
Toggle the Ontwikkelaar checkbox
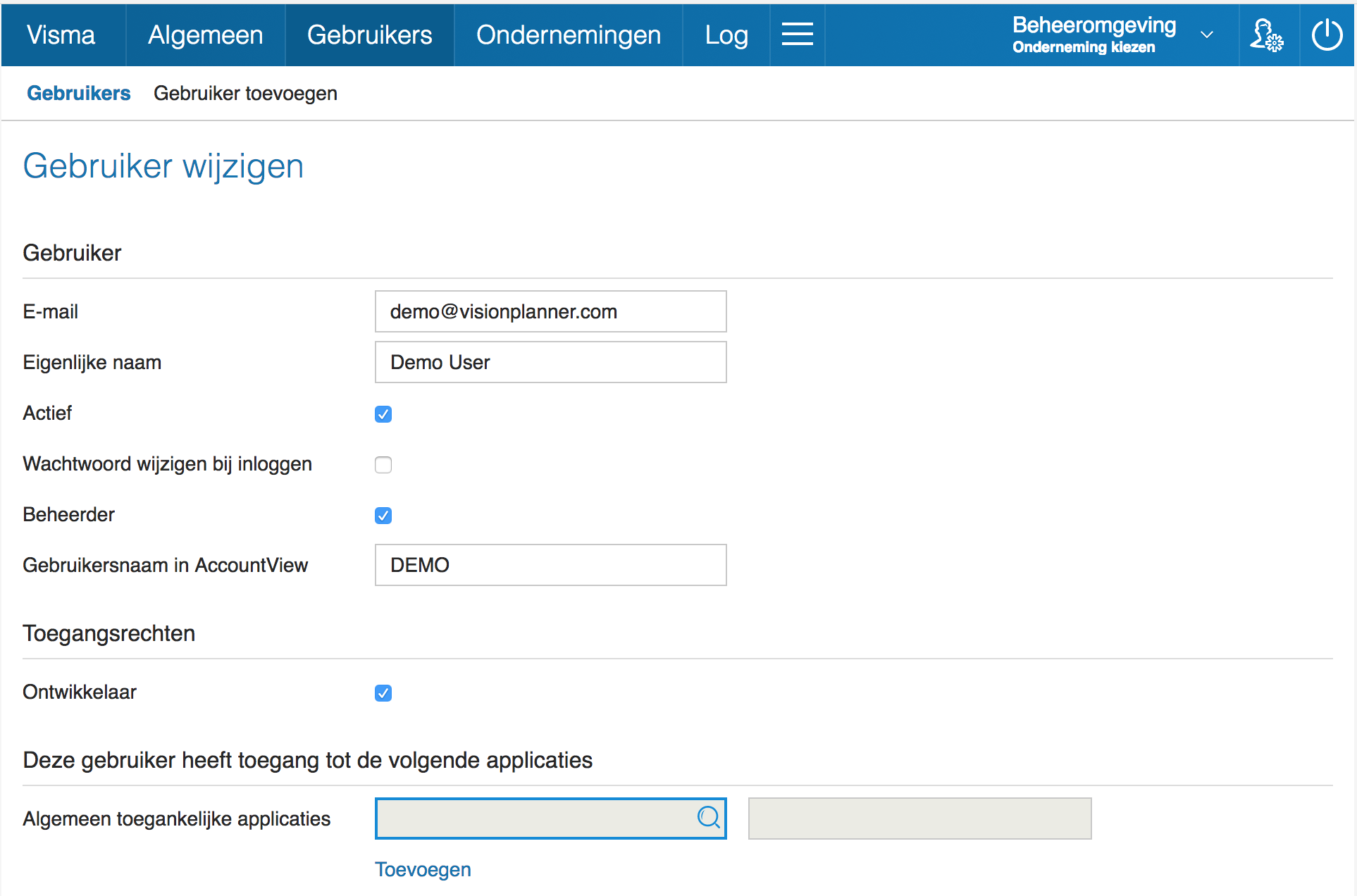tap(383, 693)
